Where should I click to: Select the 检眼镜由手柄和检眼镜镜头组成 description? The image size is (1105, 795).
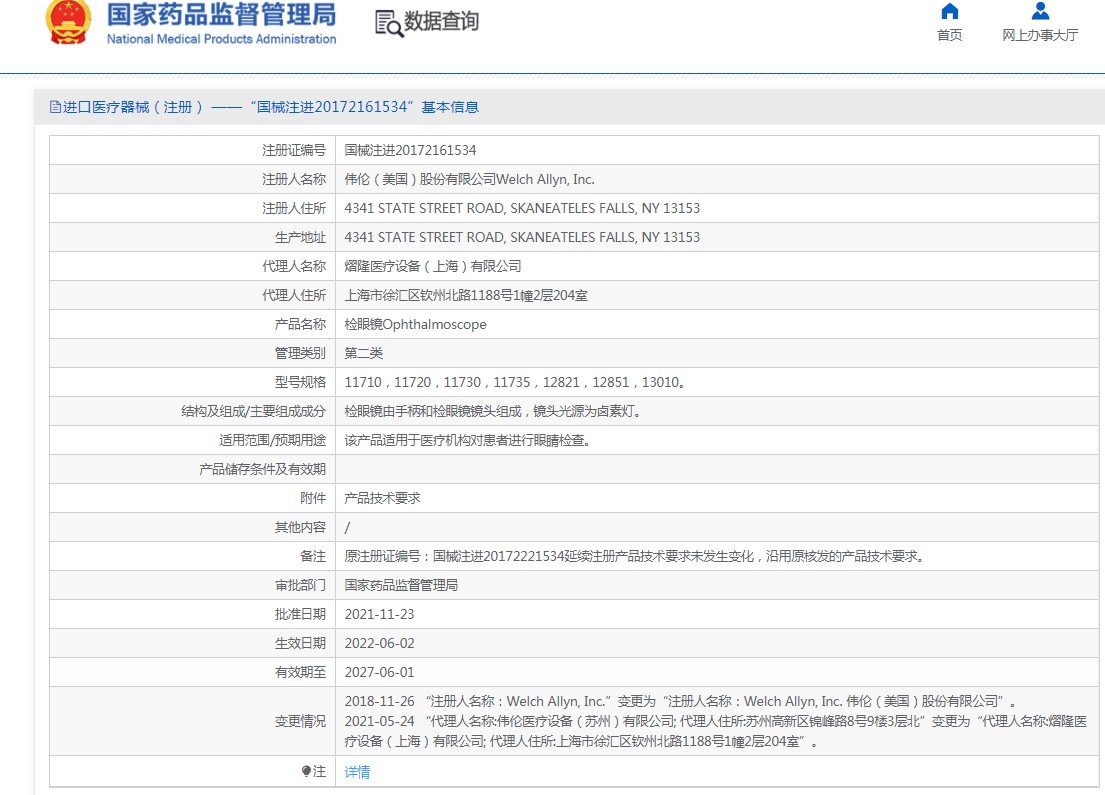[493, 411]
